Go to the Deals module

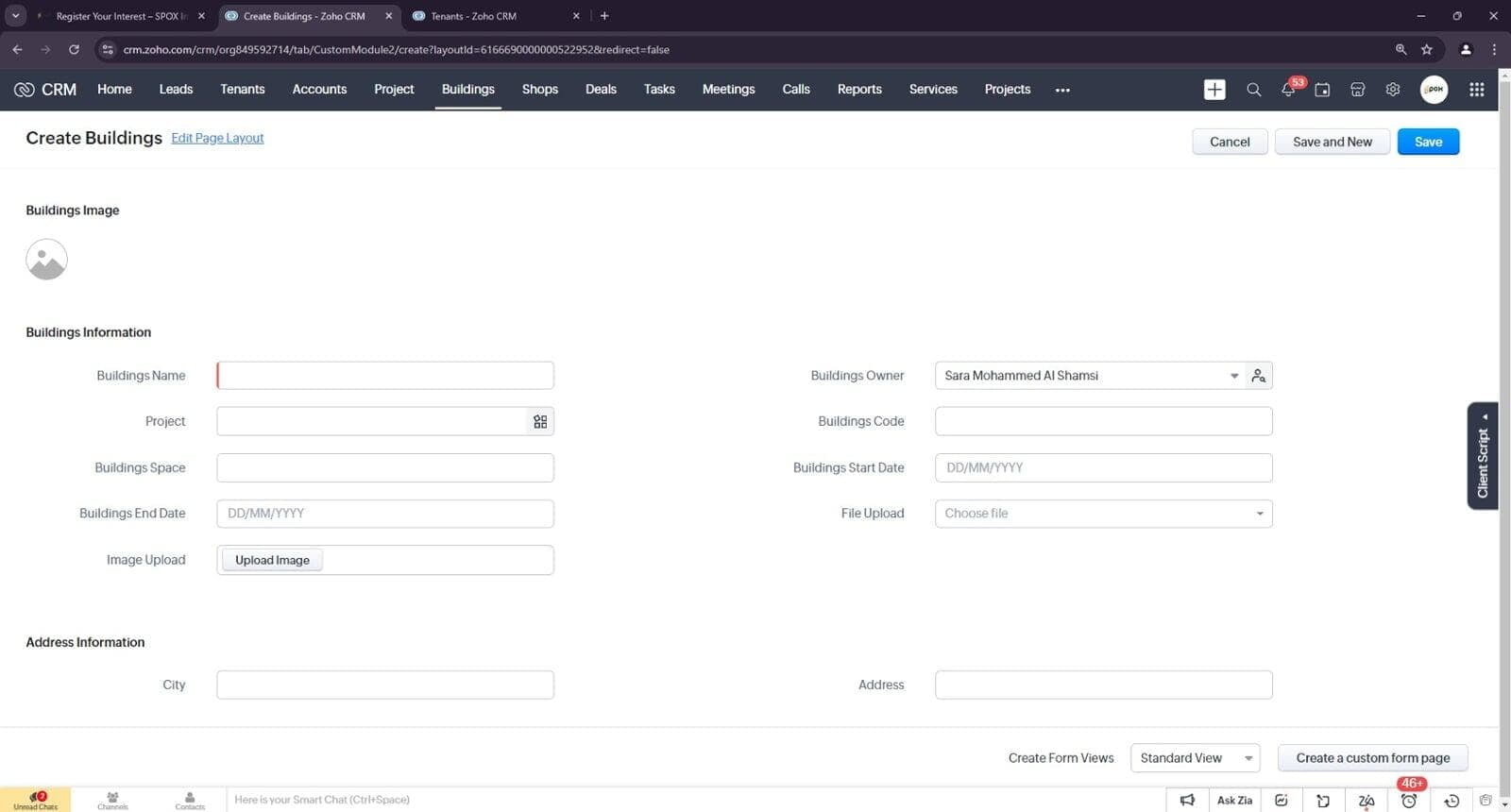601,89
